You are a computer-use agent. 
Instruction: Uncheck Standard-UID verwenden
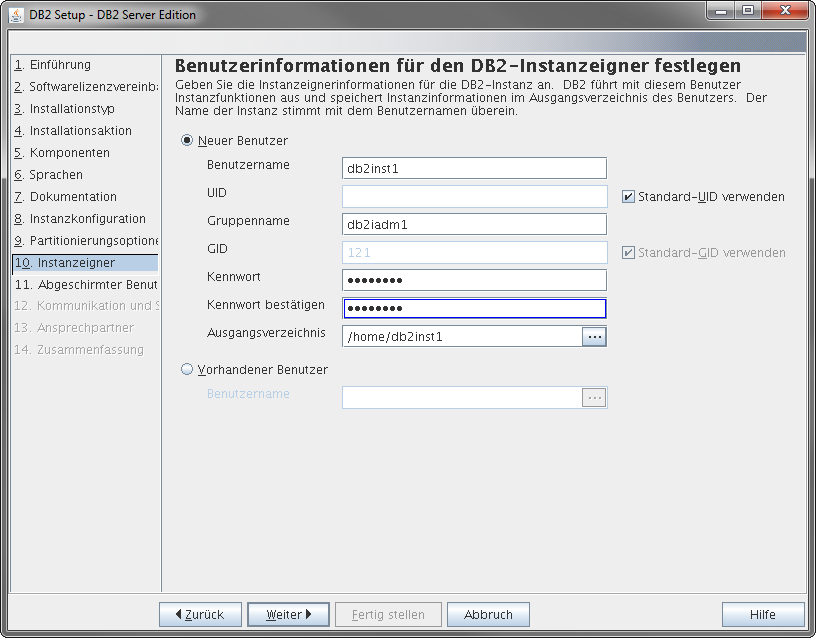click(628, 197)
